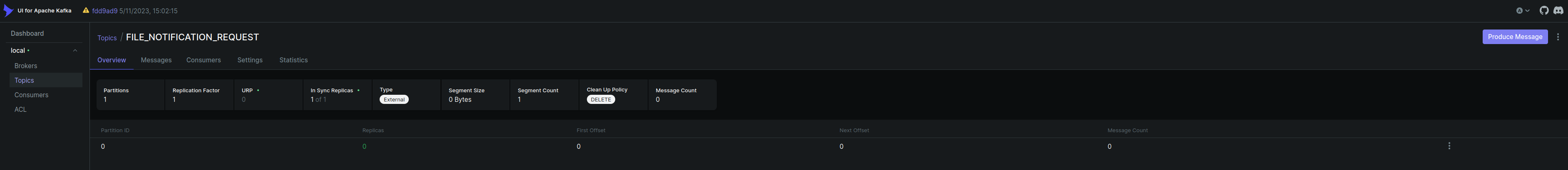Collapse the local cluster menu
1568x170 pixels.
pyautogui.click(x=75, y=50)
